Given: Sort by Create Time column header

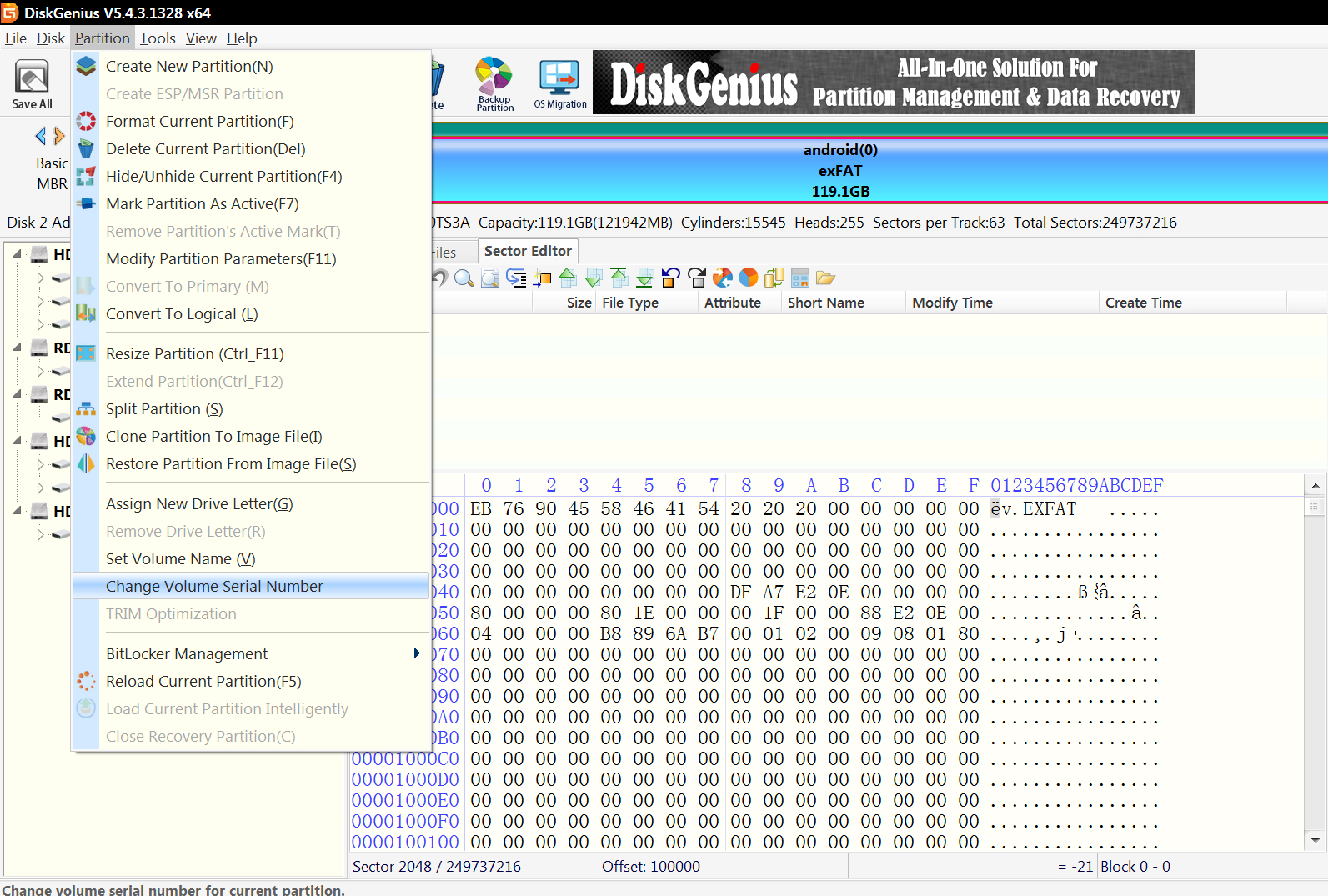Looking at the screenshot, I should [x=1144, y=303].
